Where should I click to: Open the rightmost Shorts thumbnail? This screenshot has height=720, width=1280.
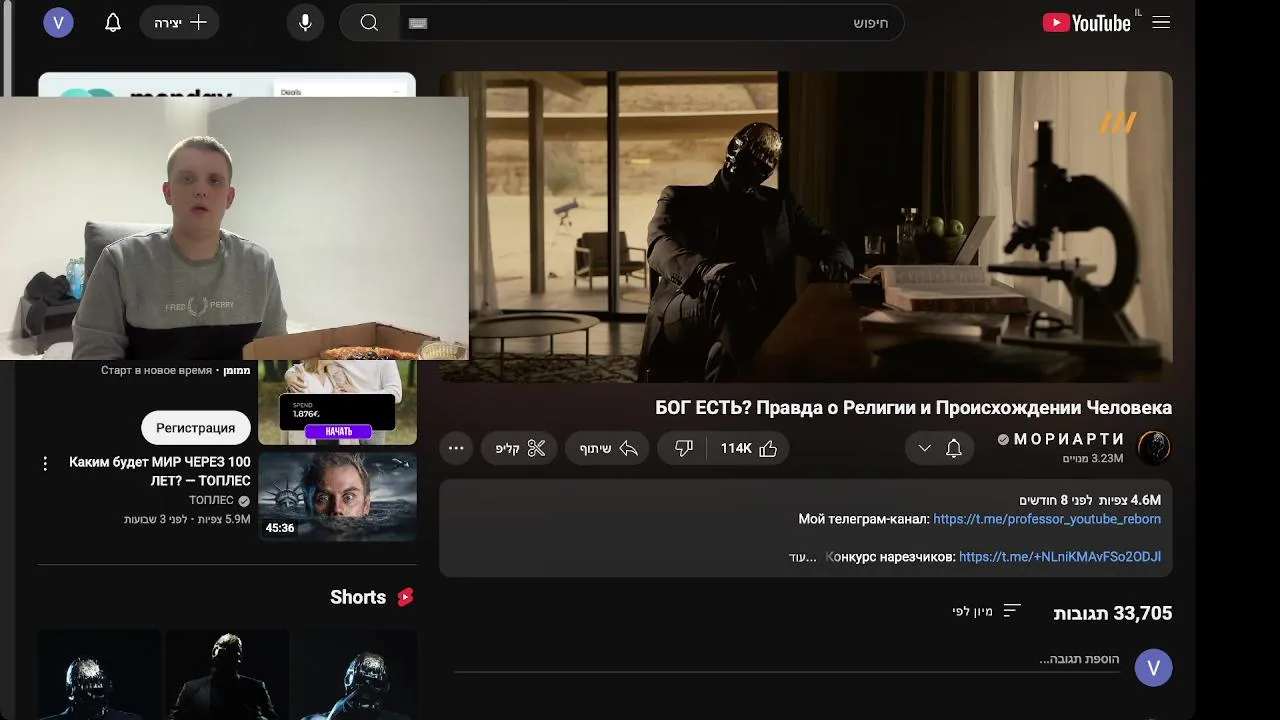pos(354,674)
